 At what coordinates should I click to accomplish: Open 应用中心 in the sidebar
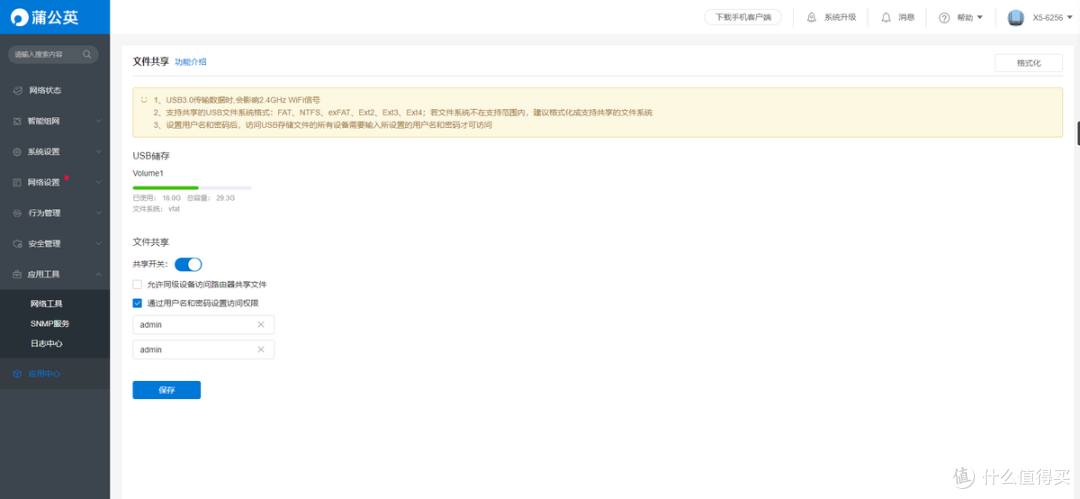55,374
